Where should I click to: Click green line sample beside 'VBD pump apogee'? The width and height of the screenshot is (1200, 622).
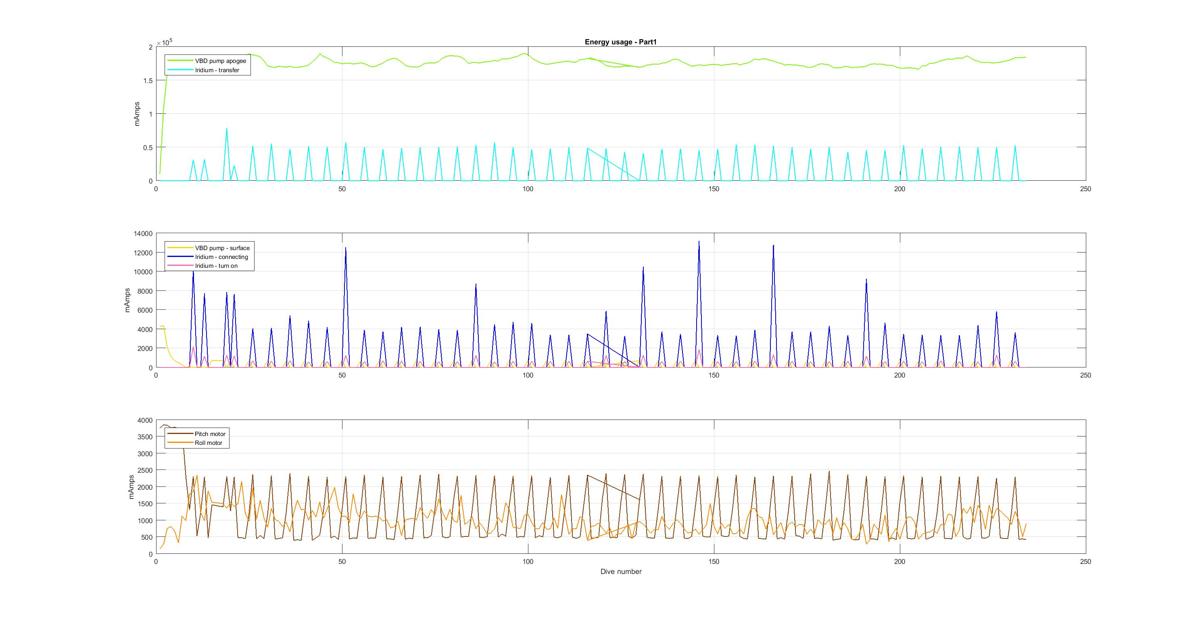click(180, 61)
